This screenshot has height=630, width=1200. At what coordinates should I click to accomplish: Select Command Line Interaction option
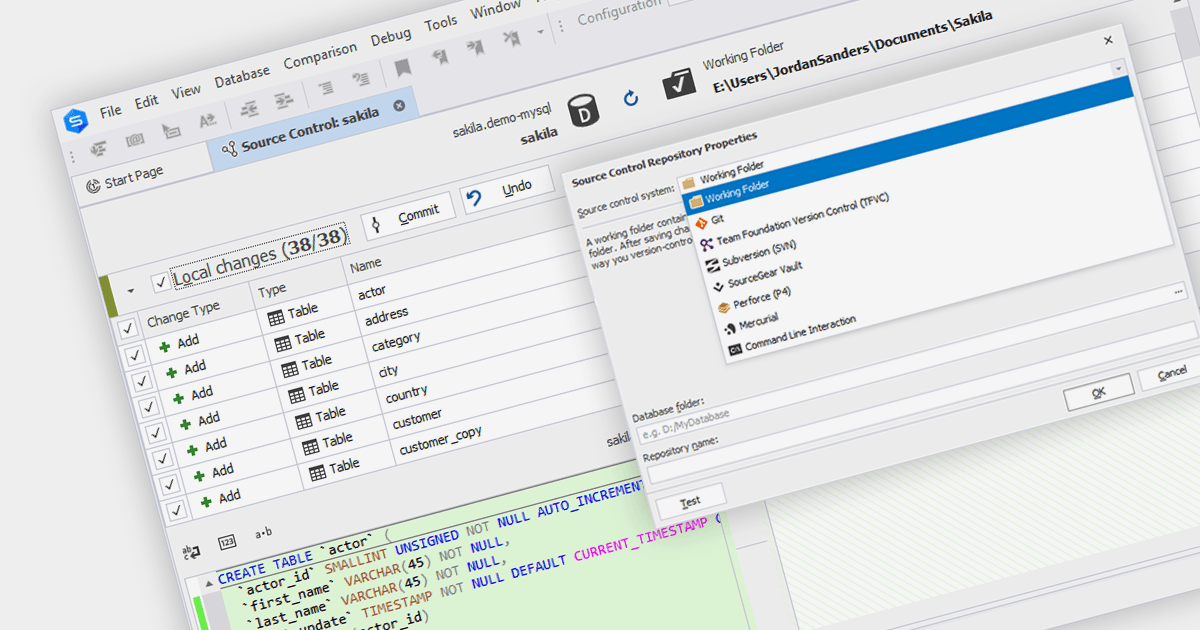point(792,335)
